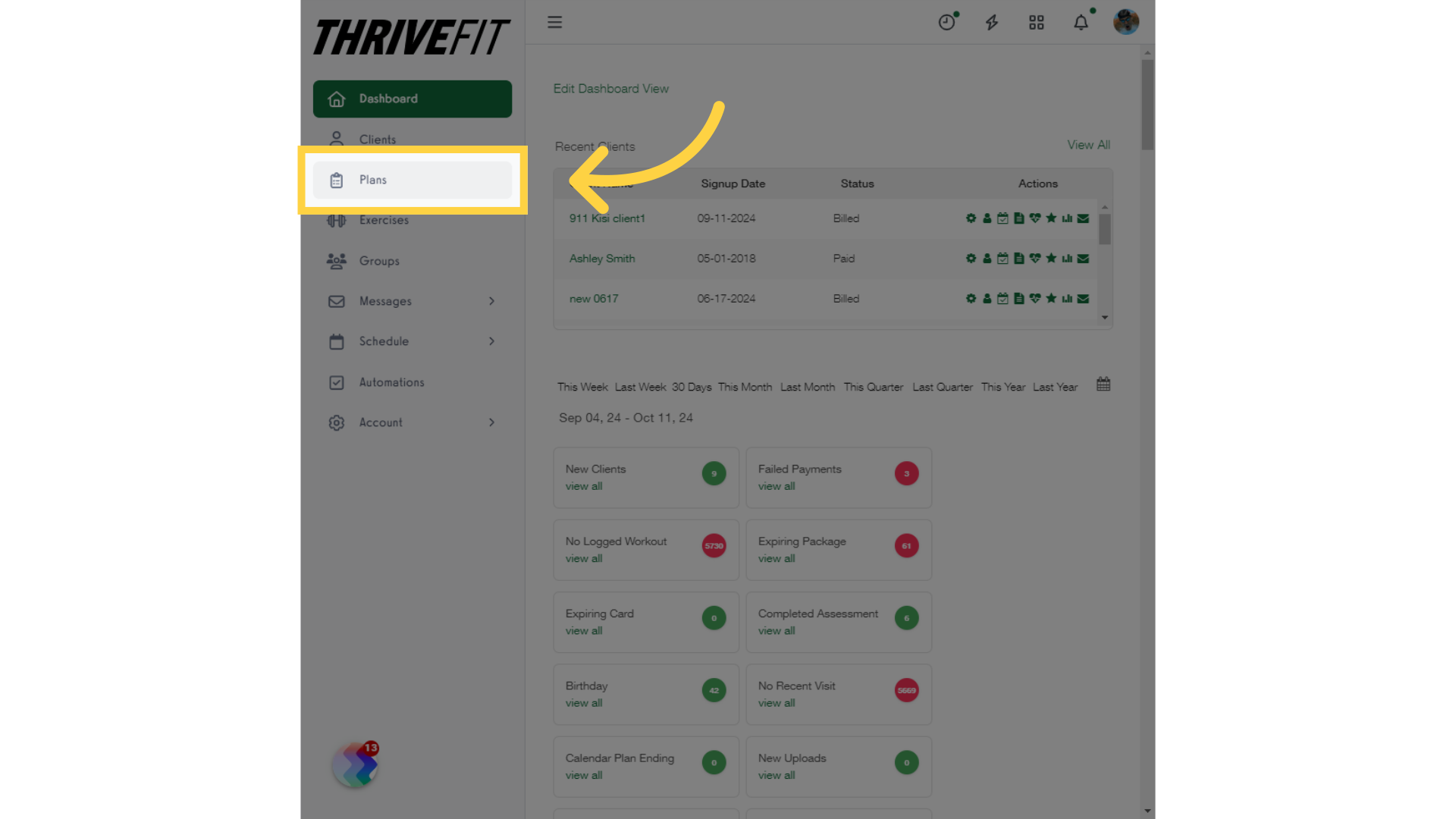Click heartbeat icon for Ashley Smith
The height and width of the screenshot is (819, 1456).
(x=1035, y=259)
